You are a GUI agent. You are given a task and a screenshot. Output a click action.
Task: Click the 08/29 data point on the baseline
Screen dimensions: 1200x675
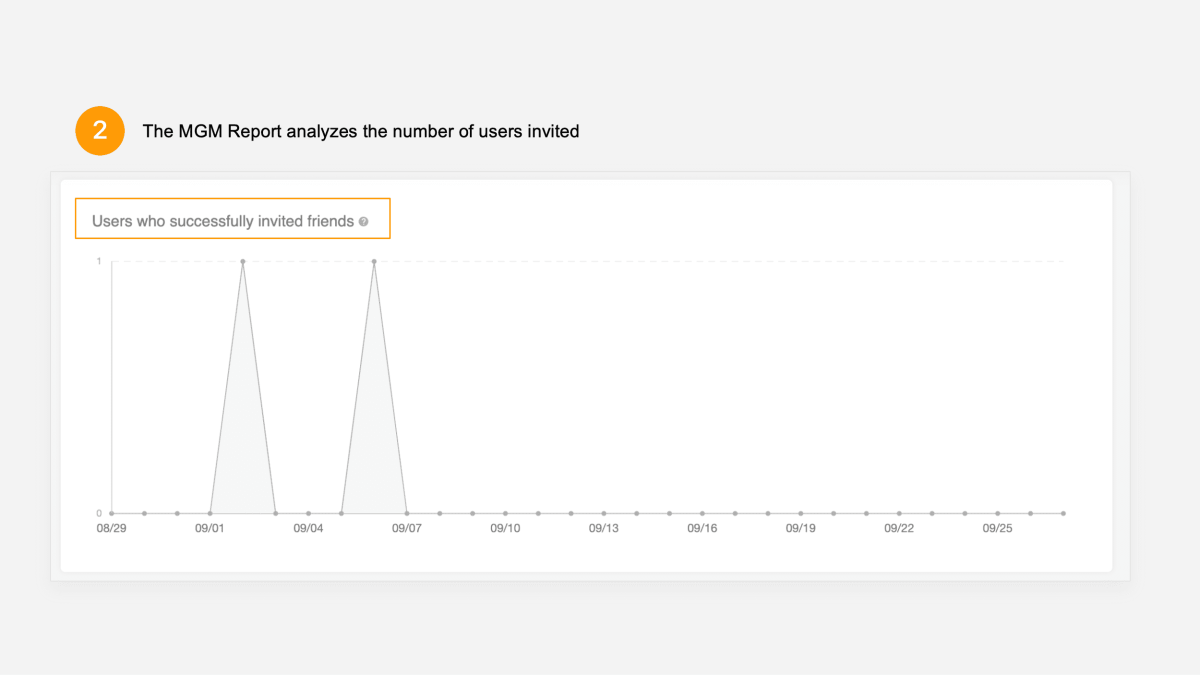point(112,513)
